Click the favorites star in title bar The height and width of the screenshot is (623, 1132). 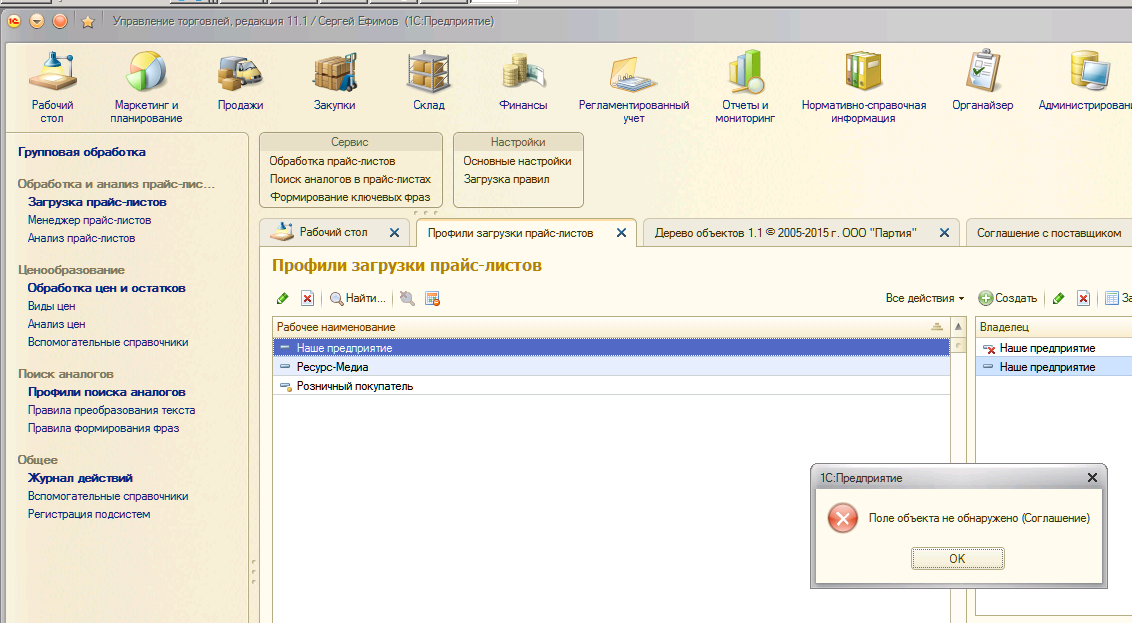pyautogui.click(x=87, y=21)
